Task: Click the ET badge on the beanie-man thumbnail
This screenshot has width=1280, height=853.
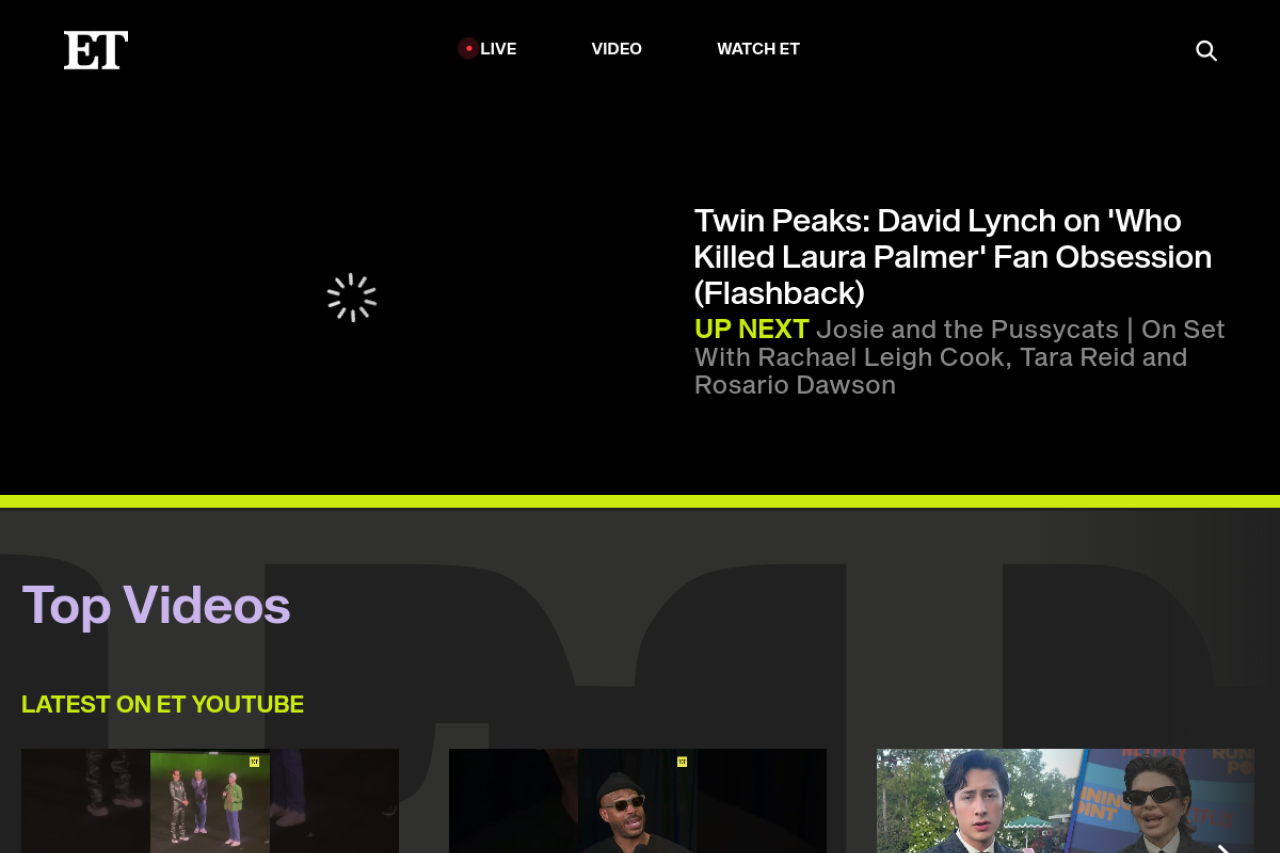Action: coord(682,762)
